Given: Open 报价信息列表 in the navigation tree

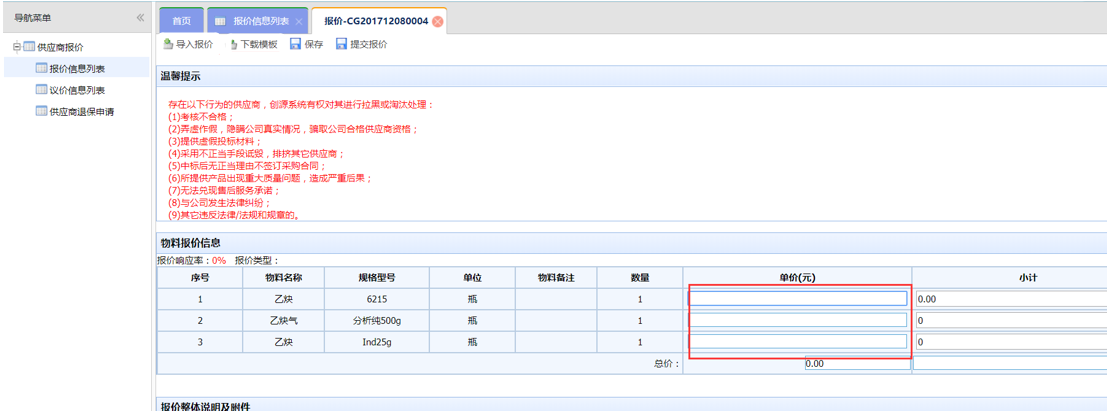Looking at the screenshot, I should click(x=77, y=69).
